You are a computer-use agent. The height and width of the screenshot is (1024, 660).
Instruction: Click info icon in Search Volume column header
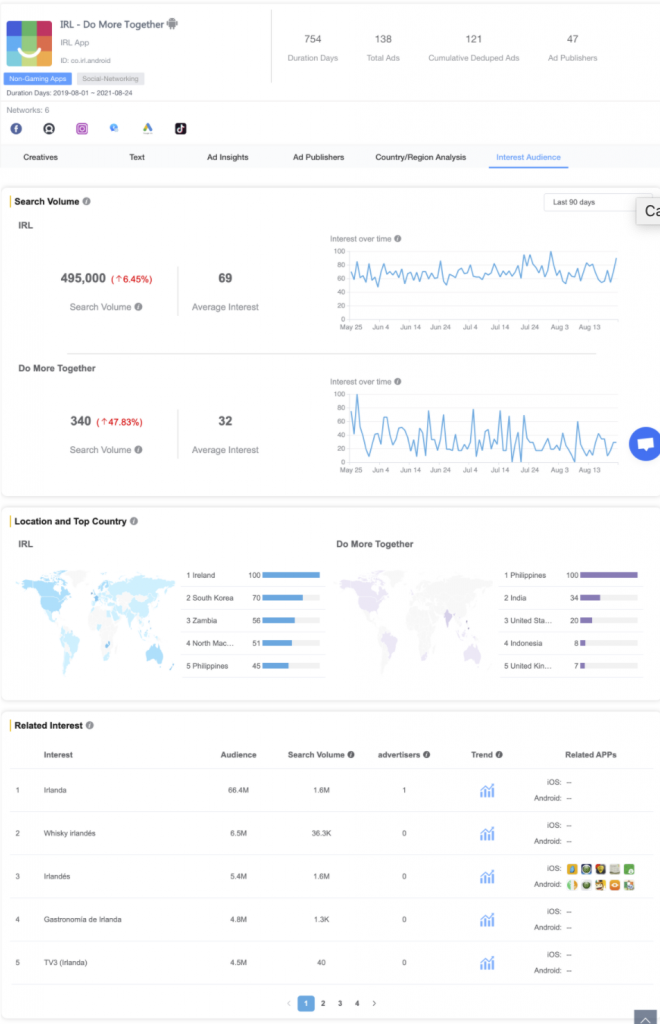(351, 755)
